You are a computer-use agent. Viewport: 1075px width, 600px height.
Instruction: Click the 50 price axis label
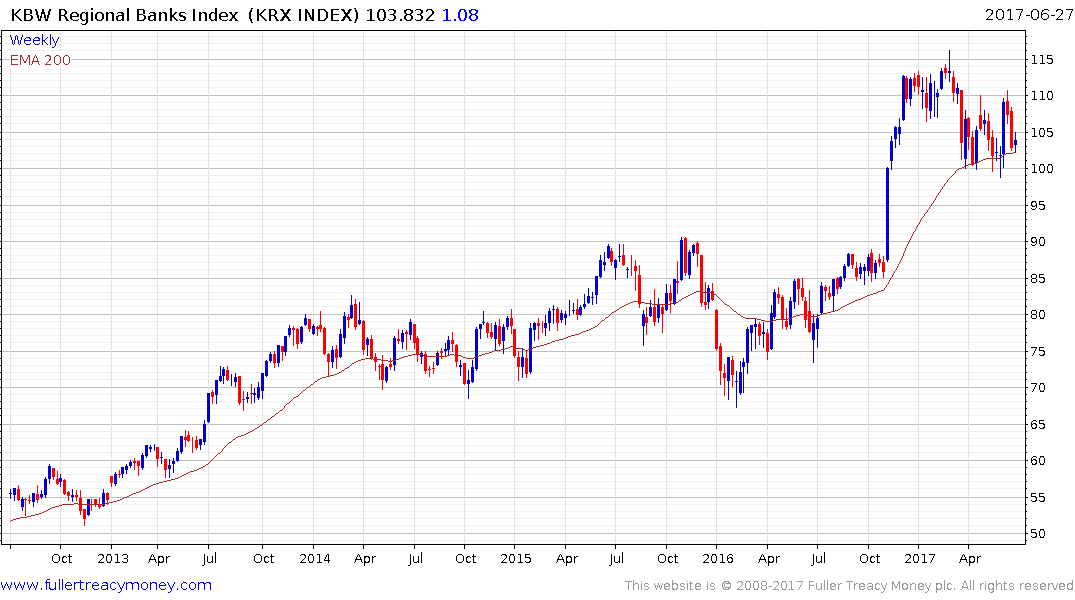tap(1038, 534)
